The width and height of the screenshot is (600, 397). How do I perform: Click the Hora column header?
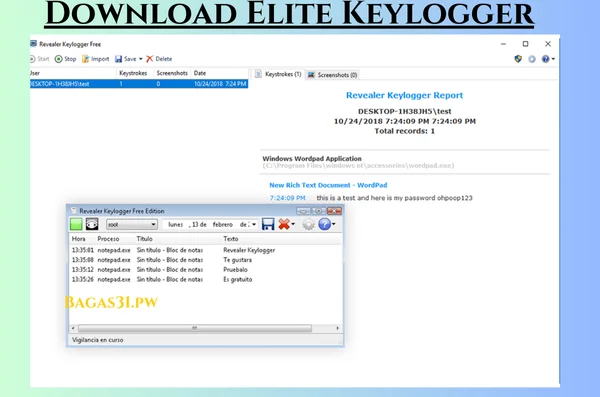[79, 239]
